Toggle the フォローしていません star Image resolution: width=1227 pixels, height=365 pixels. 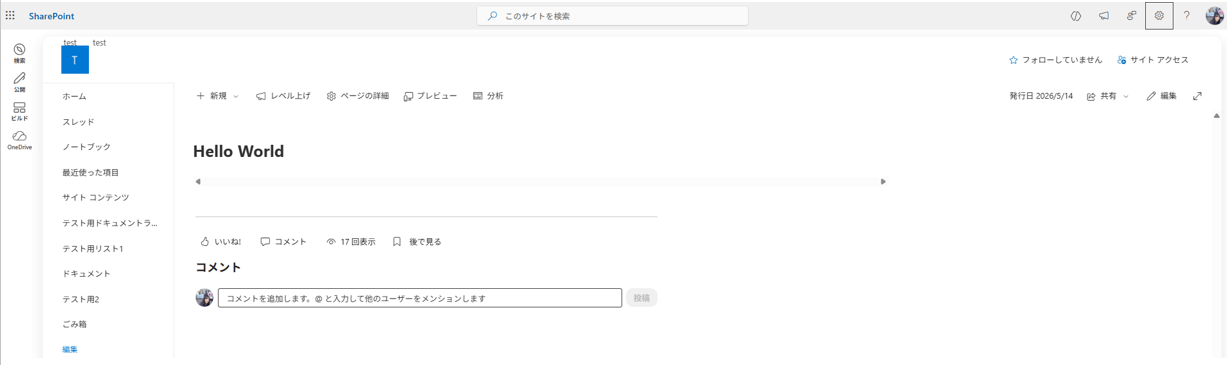(x=1055, y=60)
